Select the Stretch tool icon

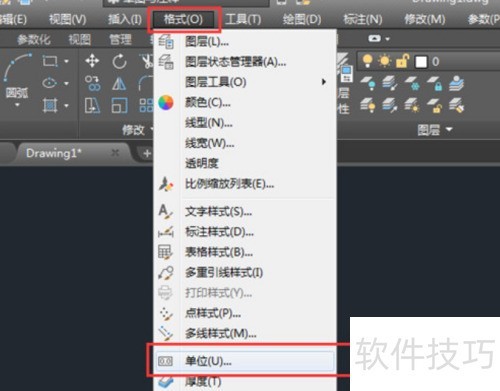[92, 106]
